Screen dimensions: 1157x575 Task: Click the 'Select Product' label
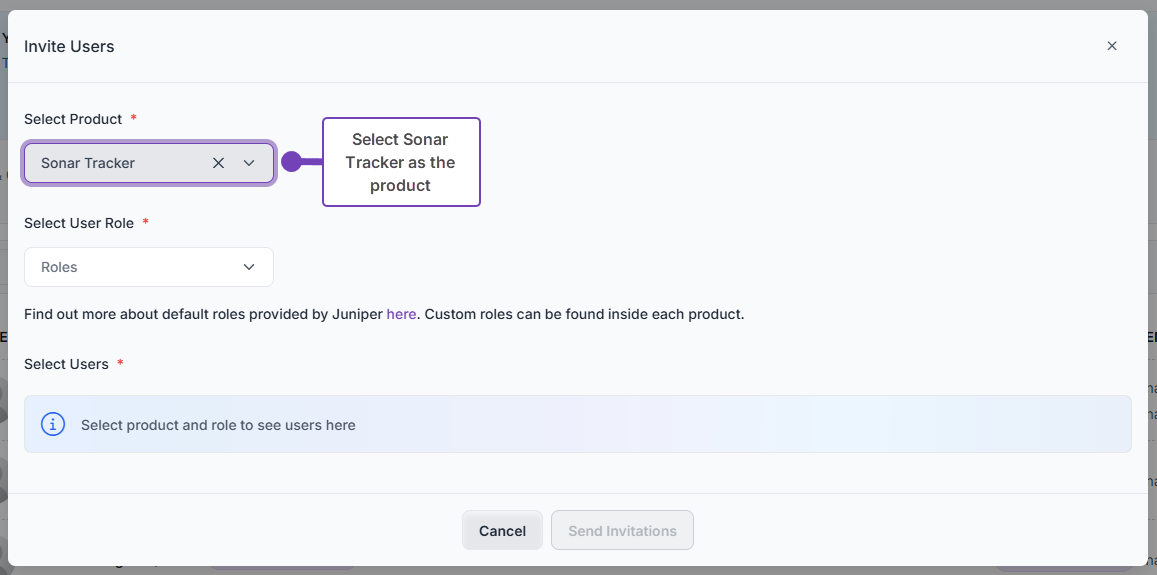pyautogui.click(x=73, y=119)
